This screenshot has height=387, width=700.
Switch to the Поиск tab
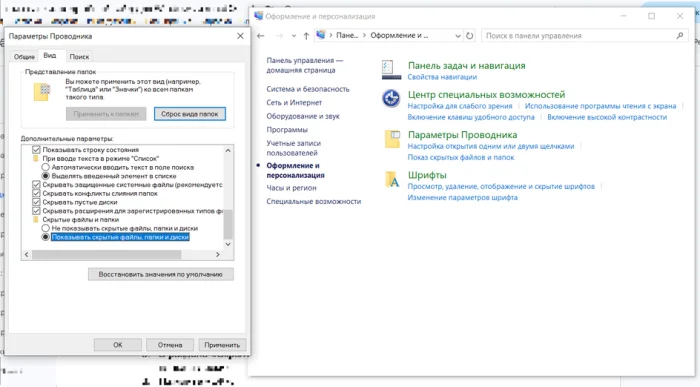79,57
